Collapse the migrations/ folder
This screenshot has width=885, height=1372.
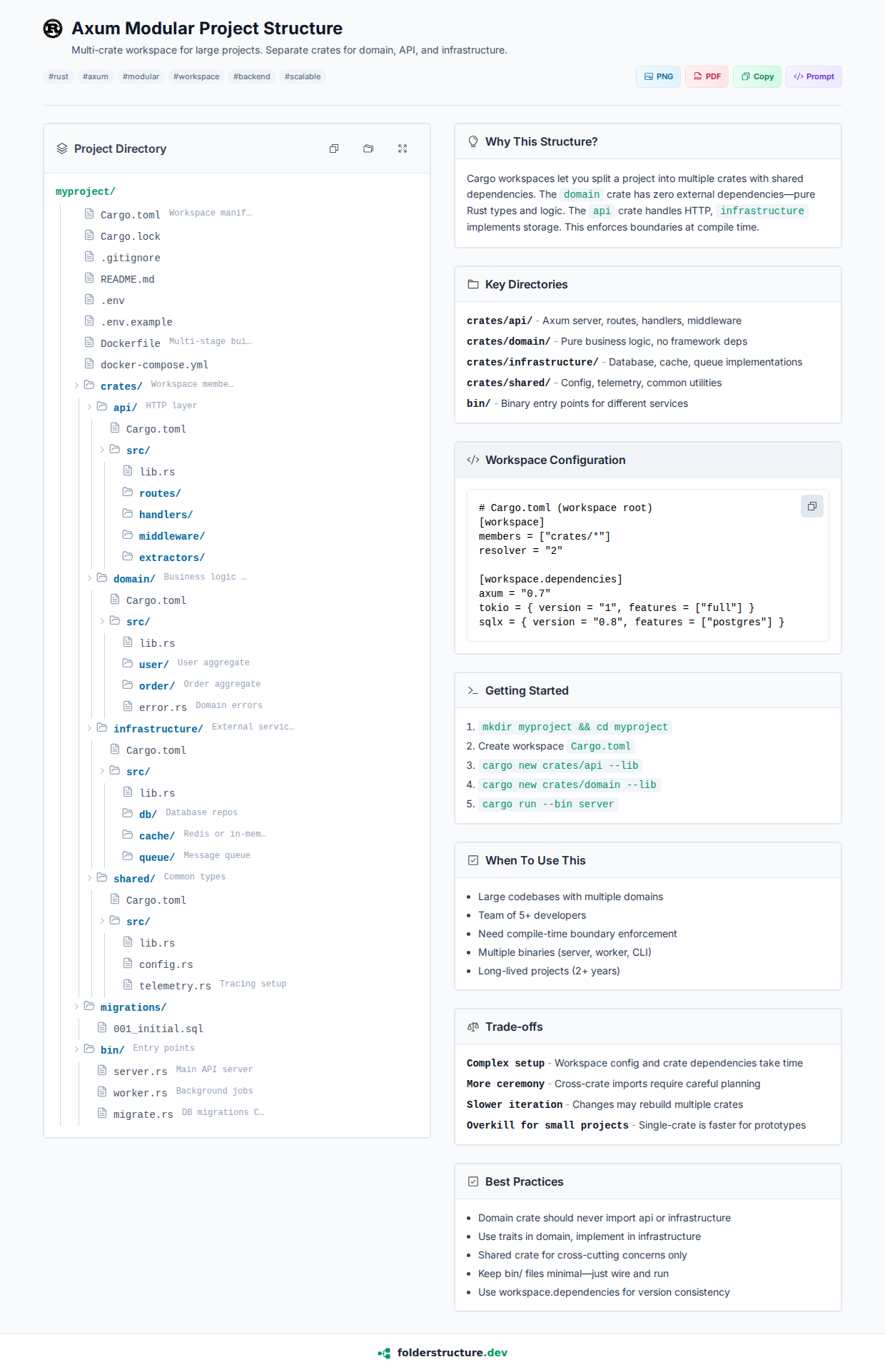coord(76,1007)
